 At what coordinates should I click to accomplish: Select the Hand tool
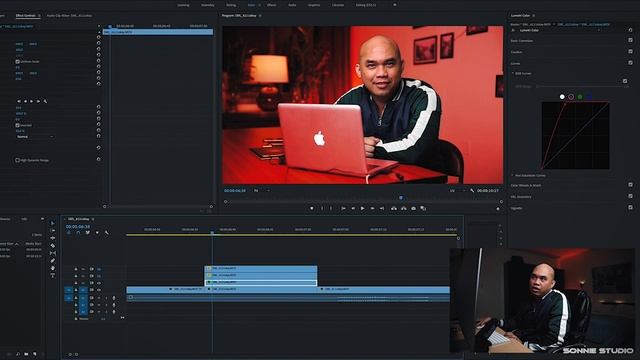53,268
